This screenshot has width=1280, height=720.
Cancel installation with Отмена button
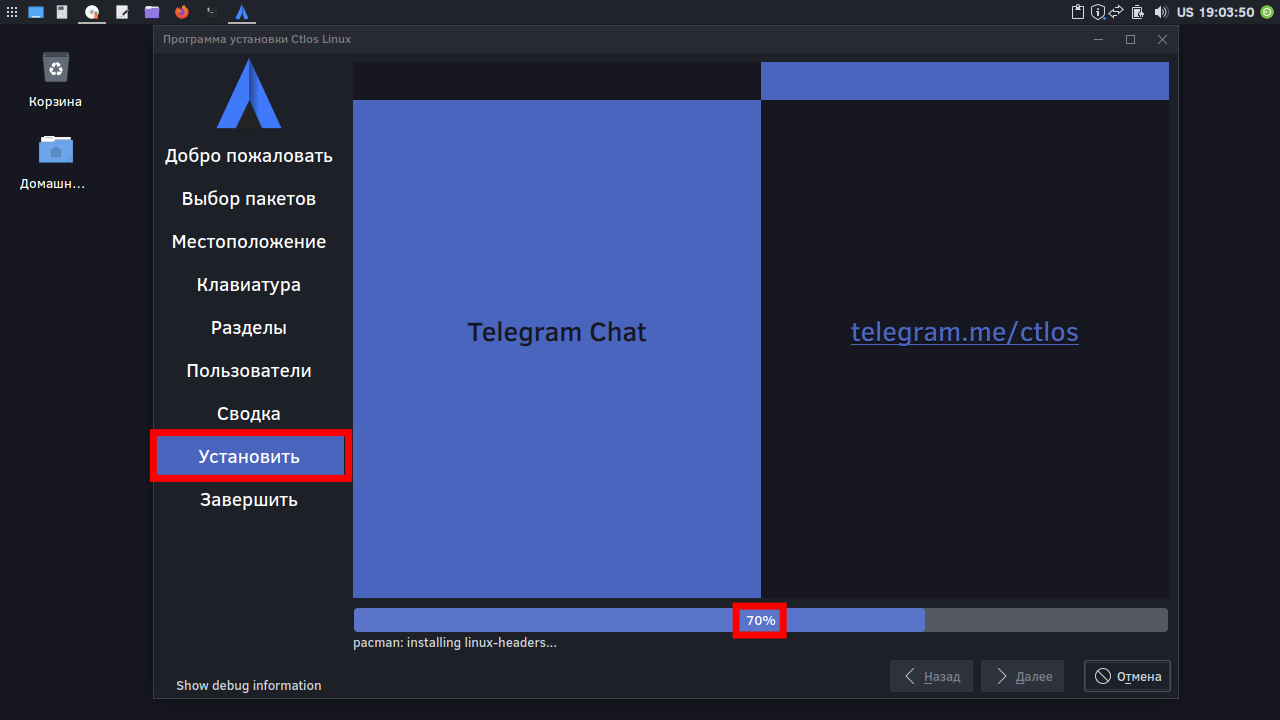point(1128,676)
